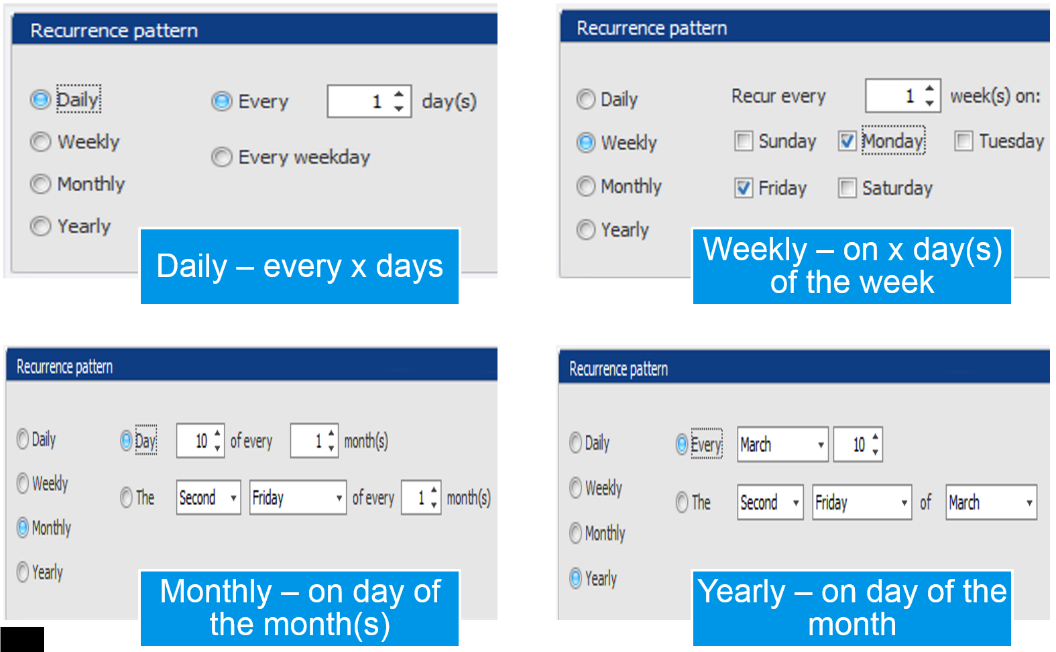Open the Second dropdown in Monthly panel
1056x652 pixels.
tap(208, 498)
